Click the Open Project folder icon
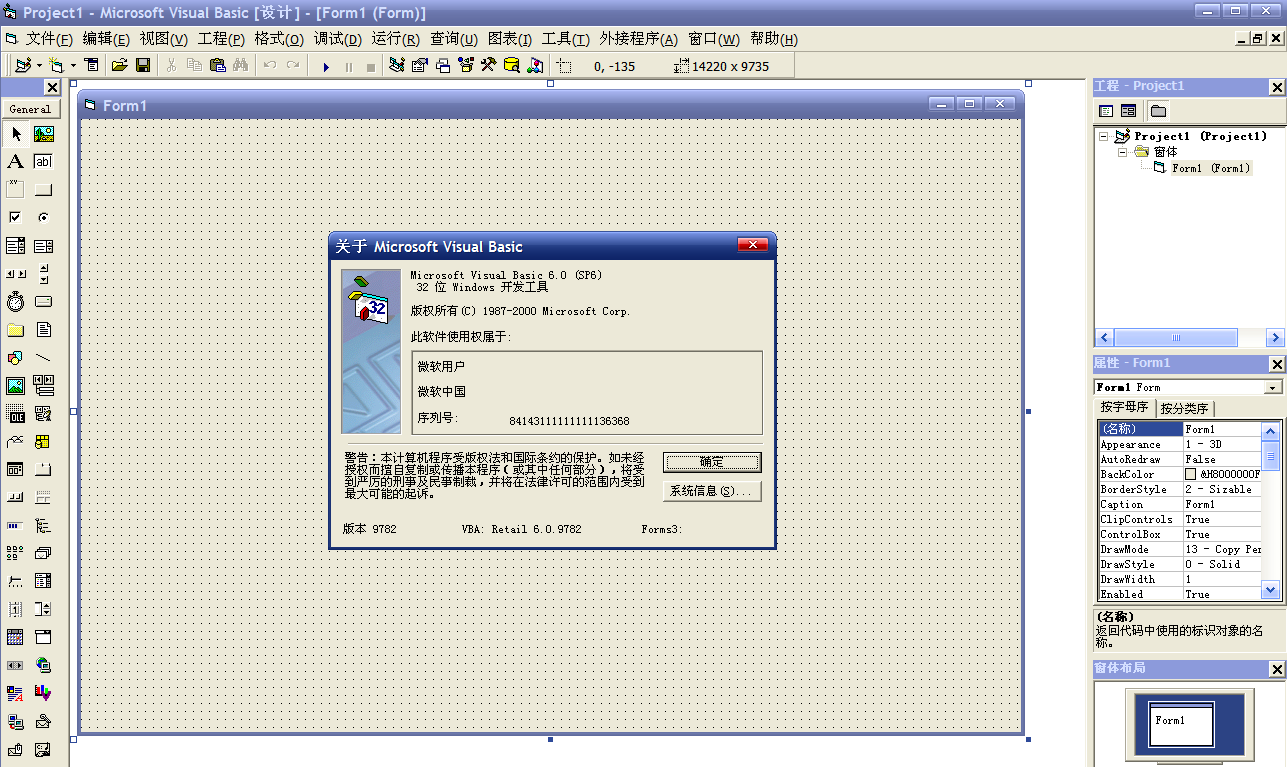 tap(120, 66)
